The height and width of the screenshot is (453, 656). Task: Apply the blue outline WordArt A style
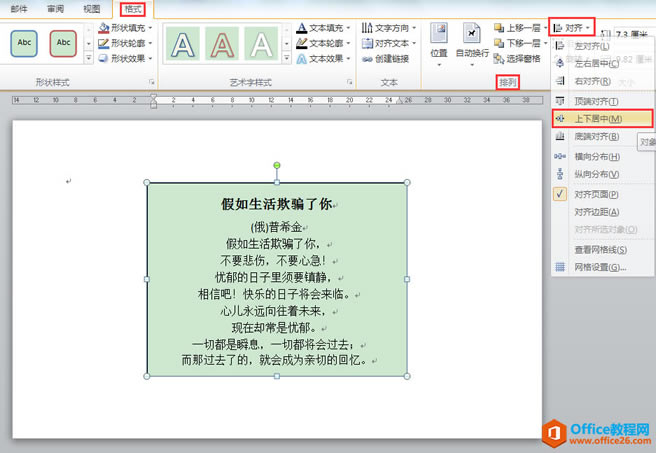tap(183, 44)
